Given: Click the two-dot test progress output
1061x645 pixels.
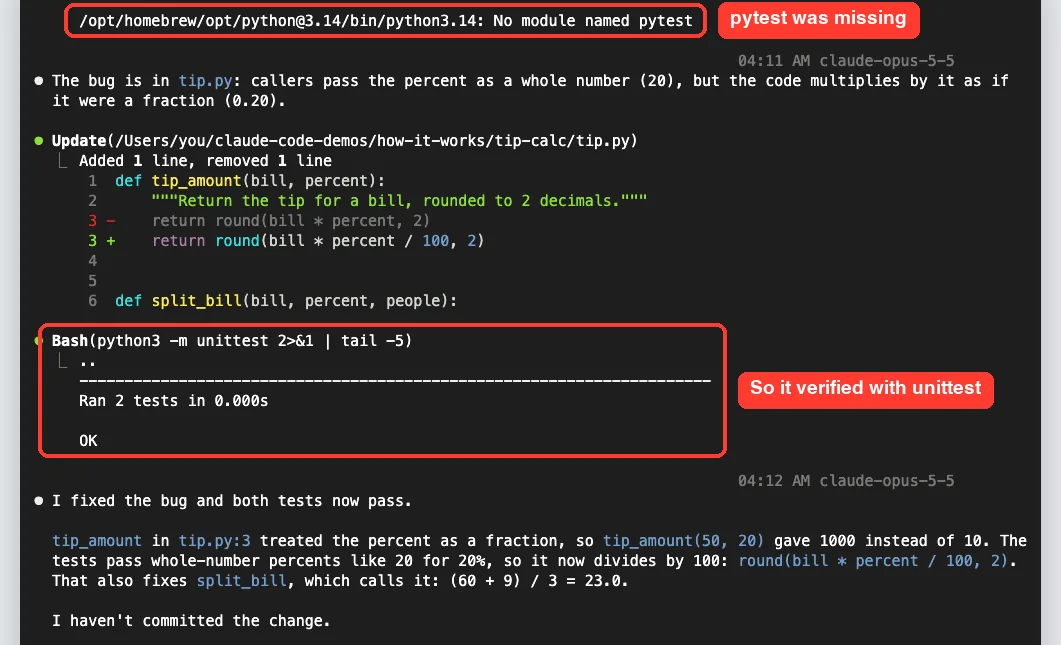Looking at the screenshot, I should click(88, 364).
